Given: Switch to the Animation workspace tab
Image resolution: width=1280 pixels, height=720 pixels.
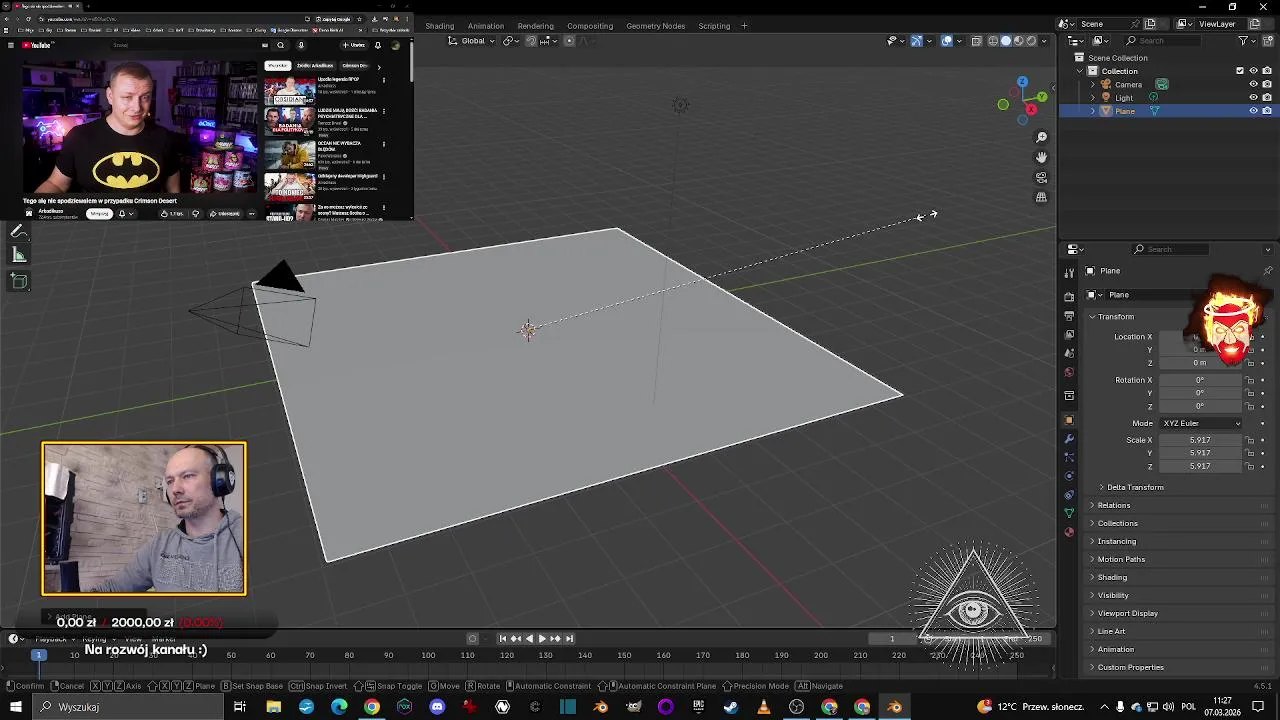Looking at the screenshot, I should point(485,26).
